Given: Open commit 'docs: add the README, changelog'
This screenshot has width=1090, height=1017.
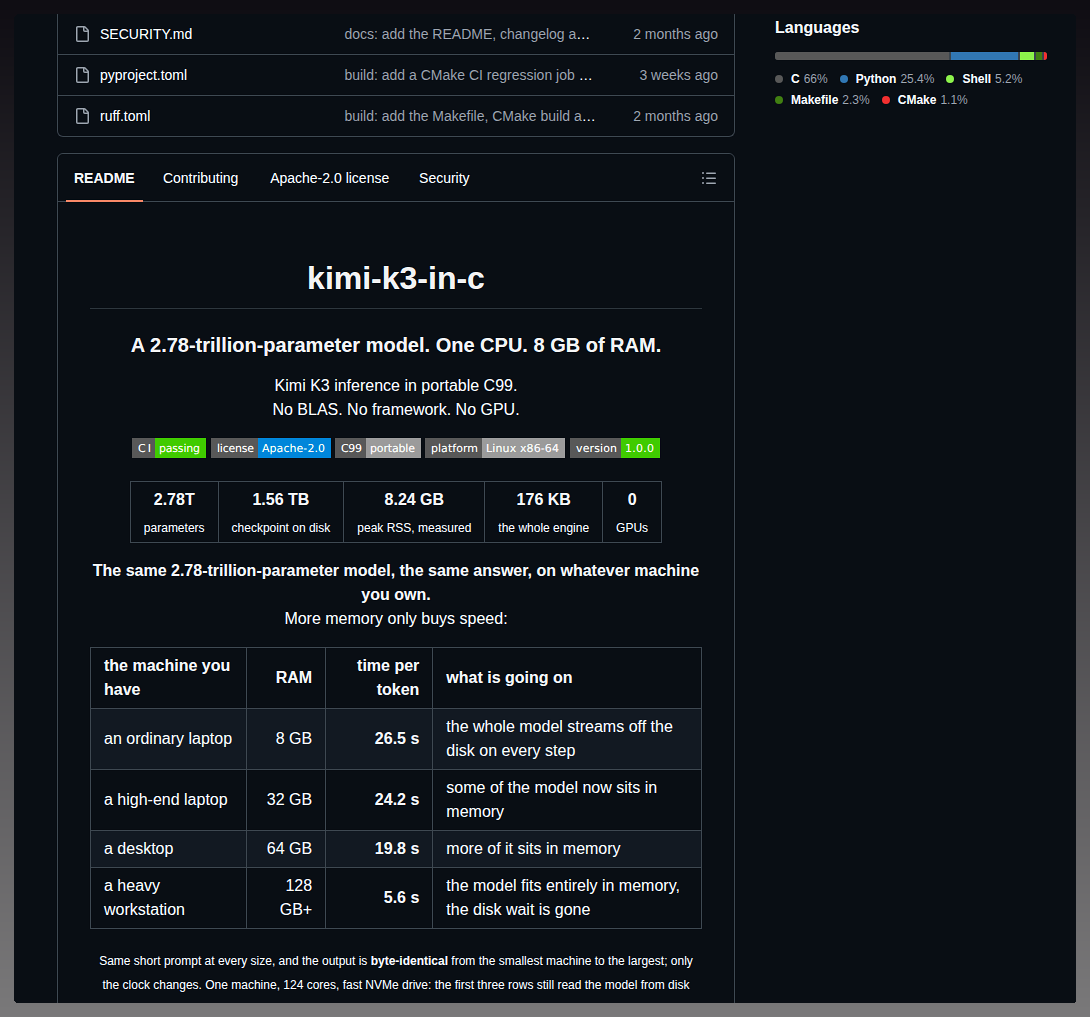Looking at the screenshot, I should [467, 34].
